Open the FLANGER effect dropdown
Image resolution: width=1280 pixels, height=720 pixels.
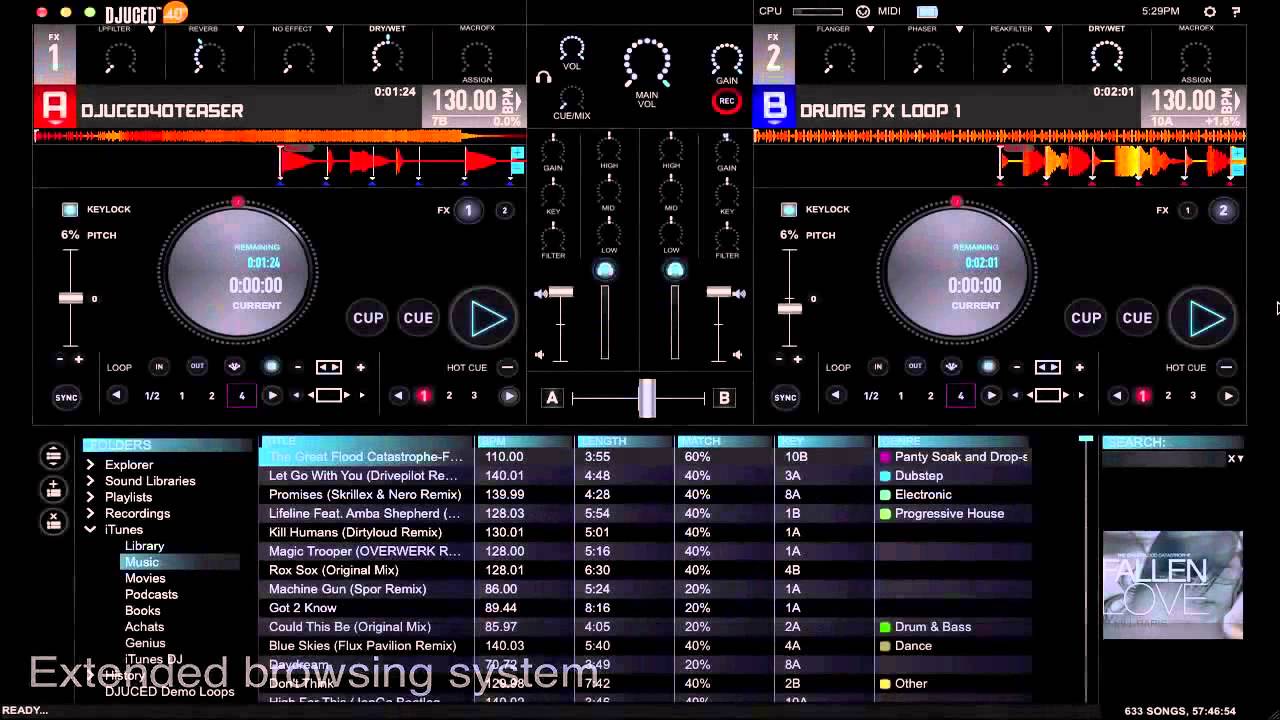coord(871,29)
